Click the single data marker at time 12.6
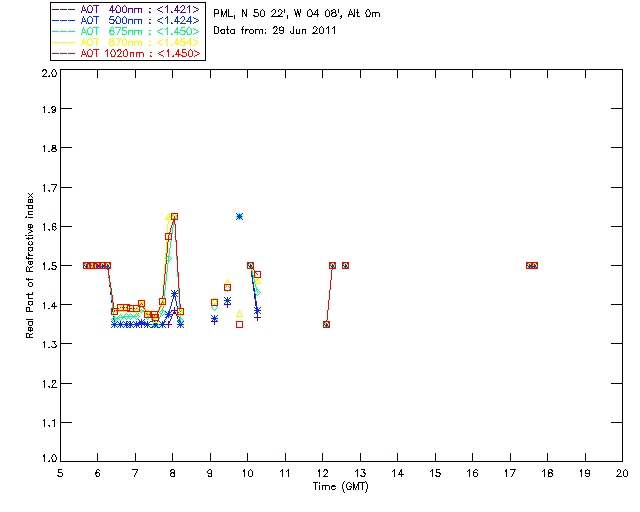640x512 pixels. point(345,265)
